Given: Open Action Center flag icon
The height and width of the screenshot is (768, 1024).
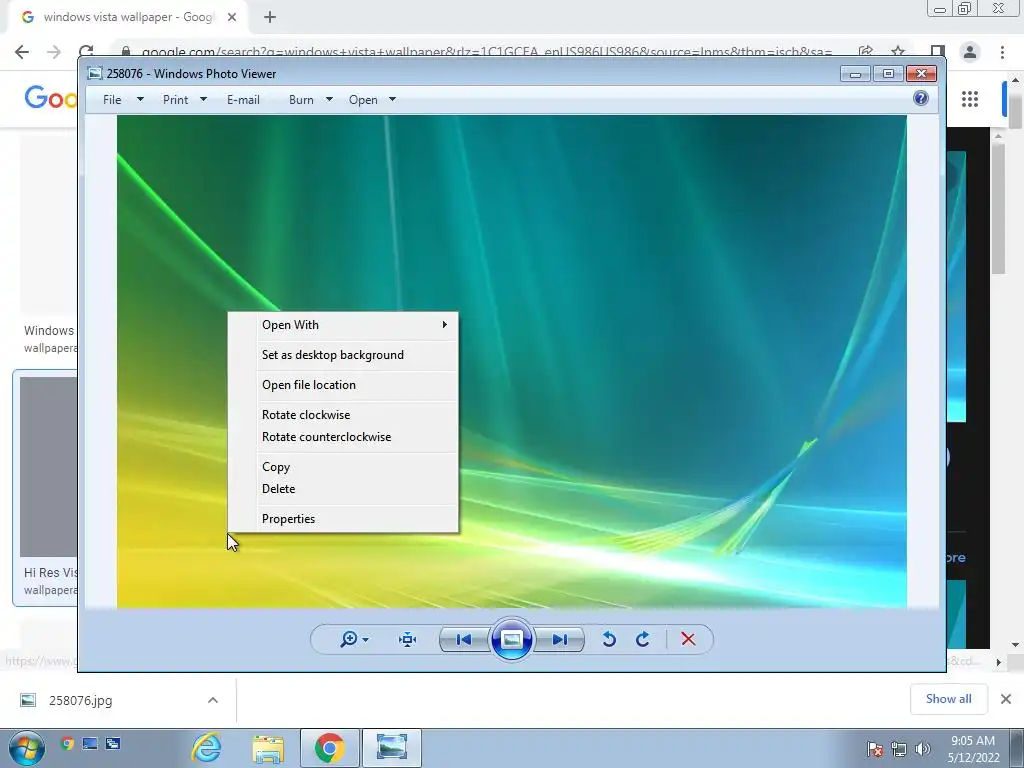Looking at the screenshot, I should click(x=874, y=749).
